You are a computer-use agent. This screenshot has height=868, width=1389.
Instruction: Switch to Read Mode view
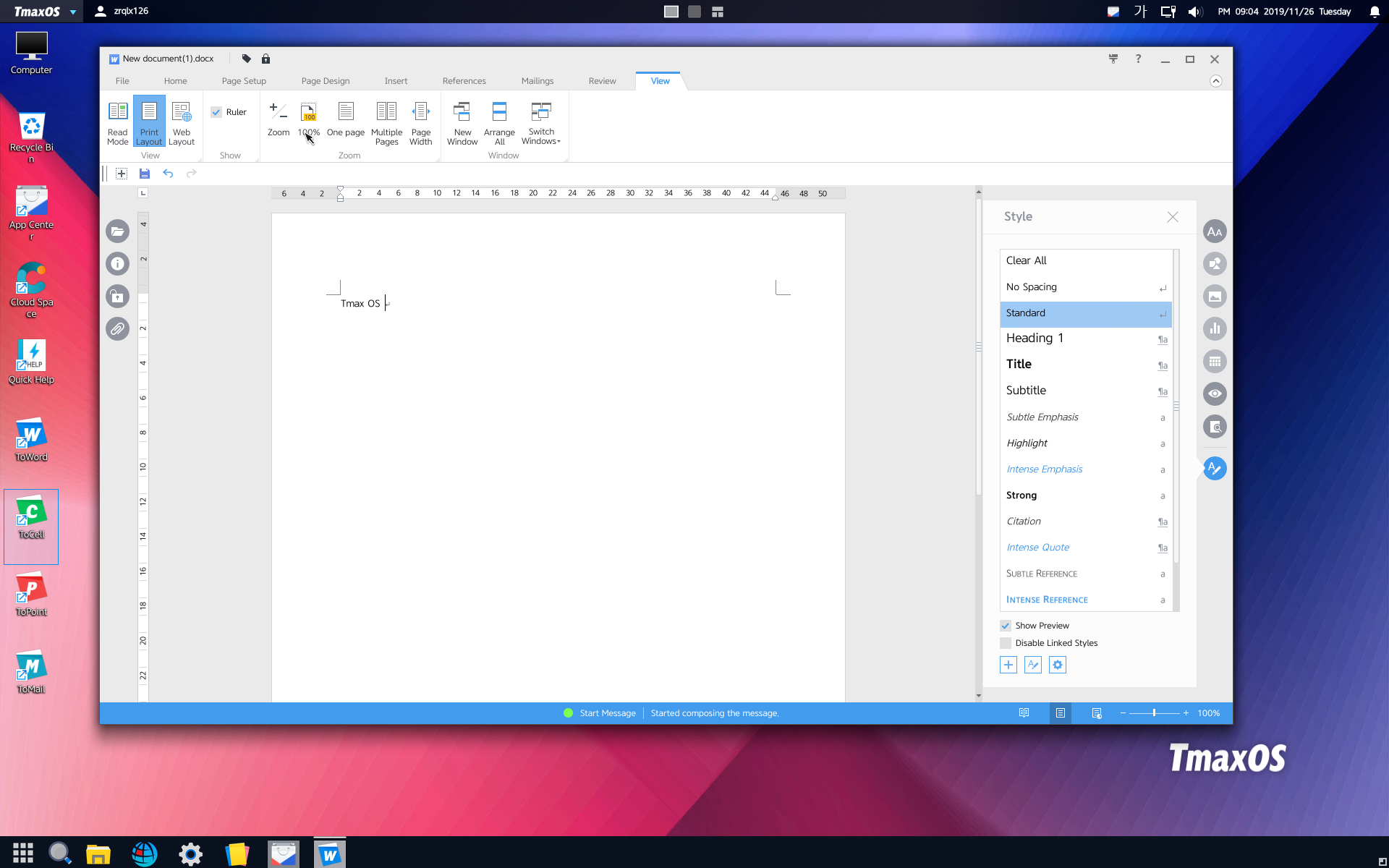[x=117, y=122]
